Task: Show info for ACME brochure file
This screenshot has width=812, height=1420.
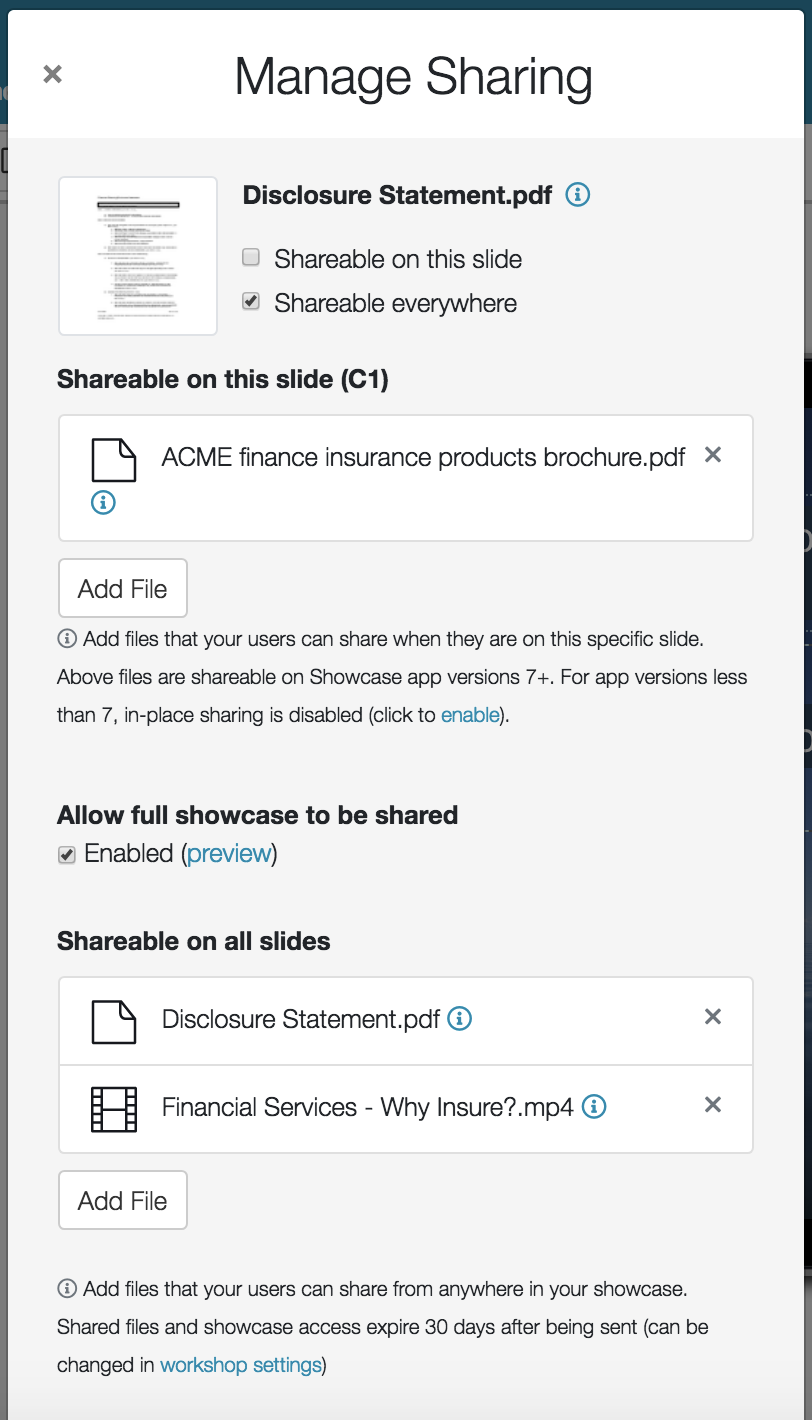Action: (103, 503)
